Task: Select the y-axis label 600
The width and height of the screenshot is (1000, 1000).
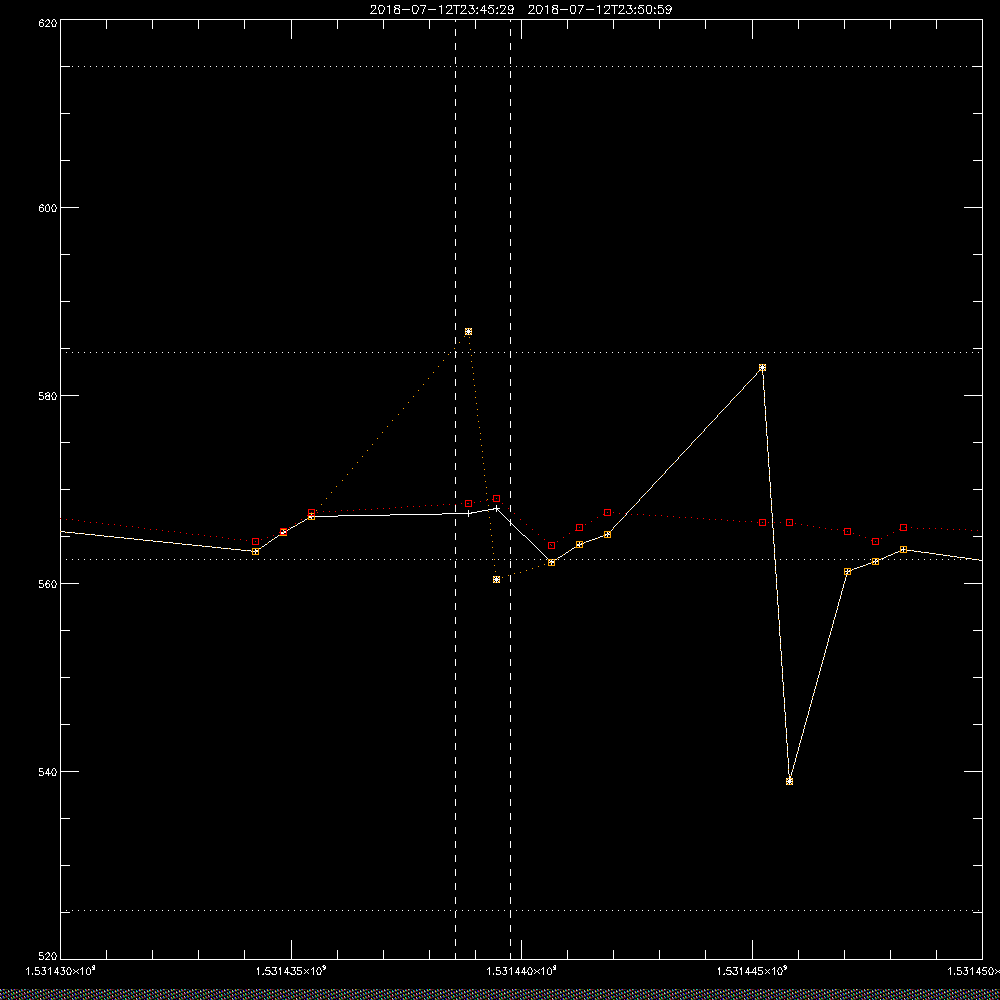Action: [48, 208]
